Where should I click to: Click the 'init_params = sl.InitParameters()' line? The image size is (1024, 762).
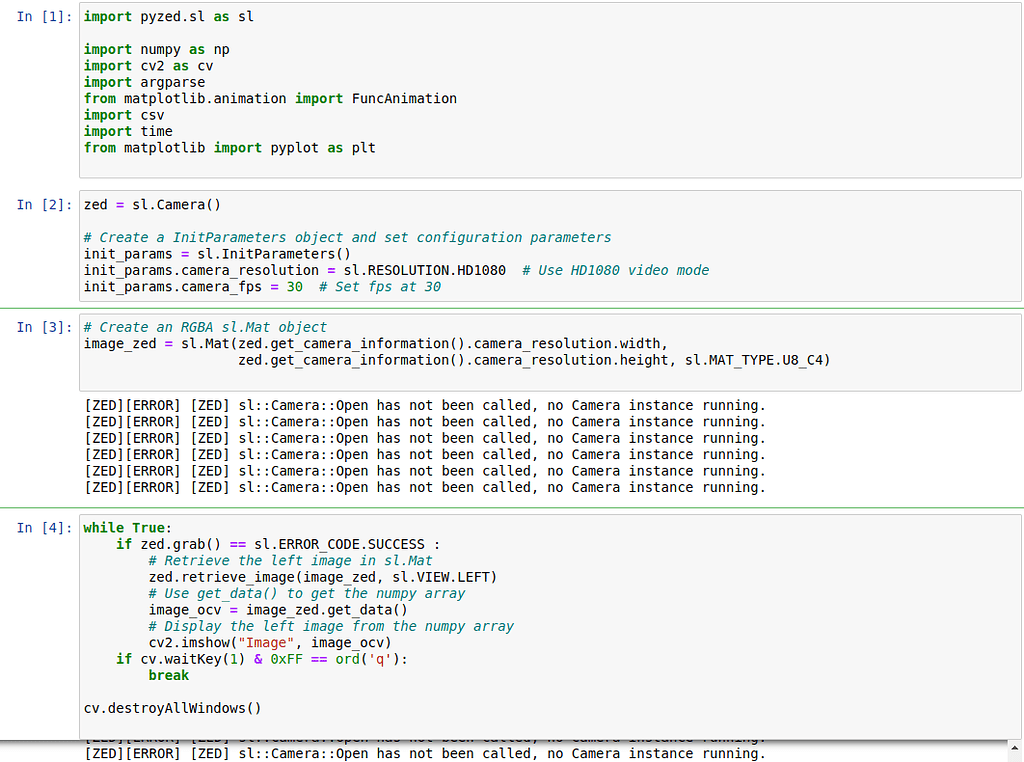[x=217, y=254]
